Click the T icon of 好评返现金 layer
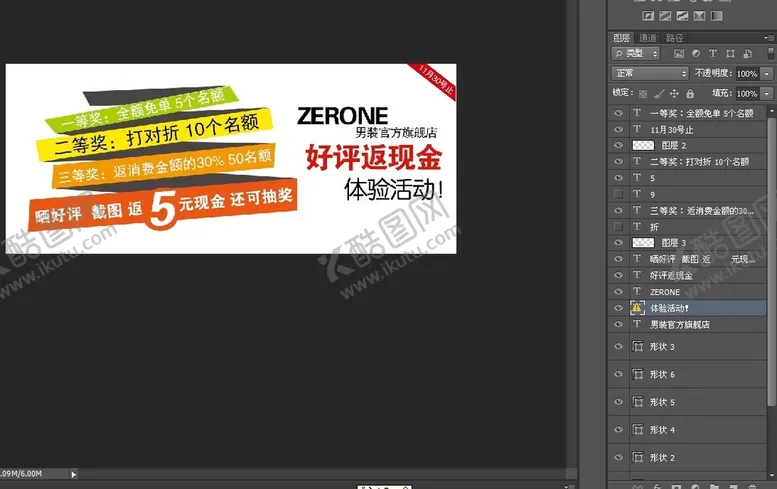Screen dimensions: 777x489 (637, 275)
